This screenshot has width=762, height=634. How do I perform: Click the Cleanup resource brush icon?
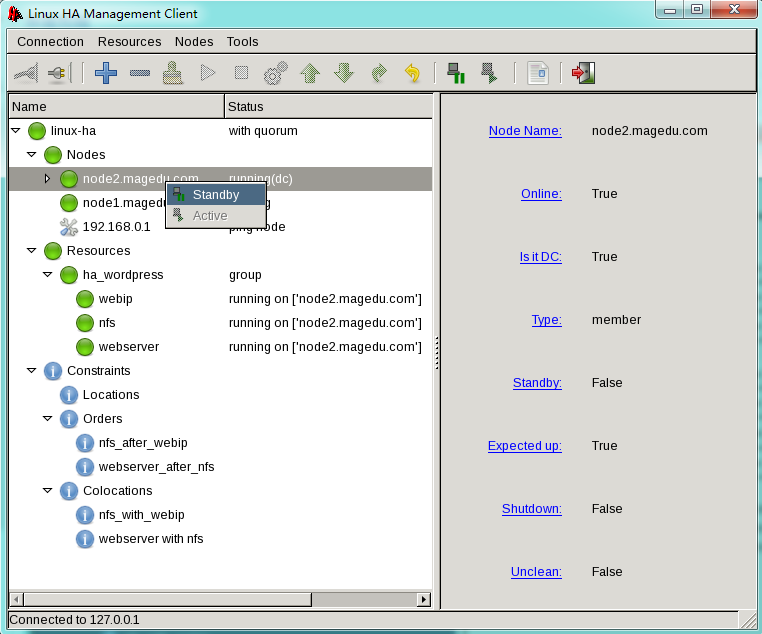tap(173, 73)
